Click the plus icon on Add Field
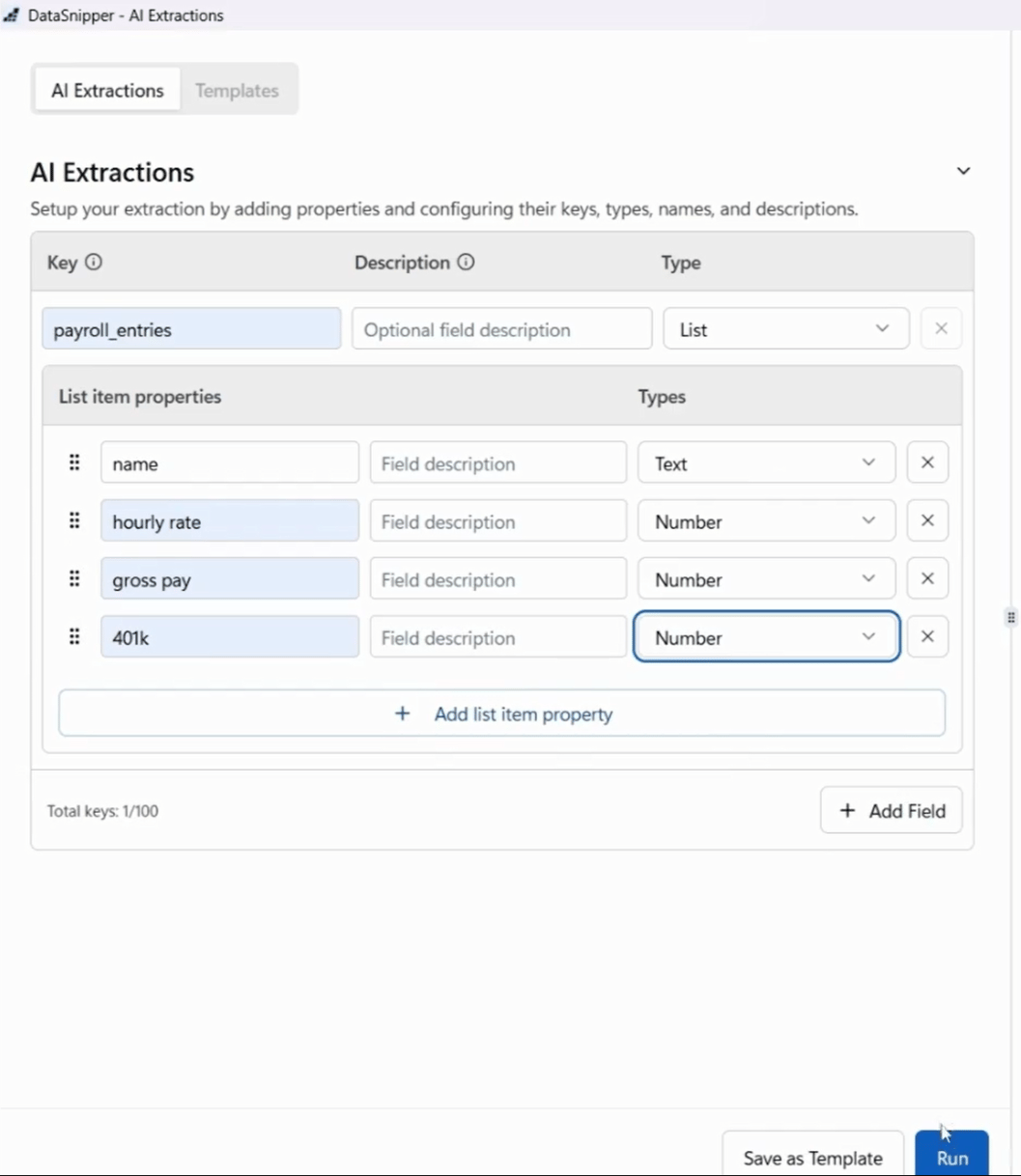Screen dimensions: 1021x1176 pos(847,811)
